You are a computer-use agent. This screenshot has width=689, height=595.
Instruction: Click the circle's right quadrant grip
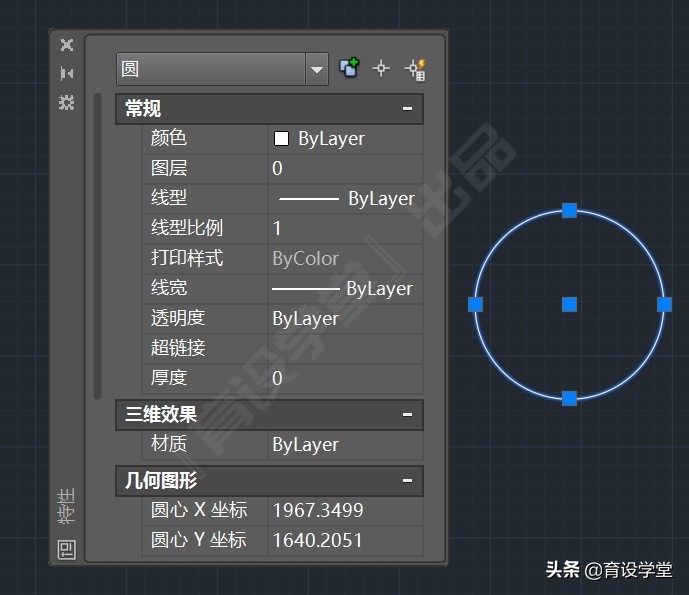point(664,305)
